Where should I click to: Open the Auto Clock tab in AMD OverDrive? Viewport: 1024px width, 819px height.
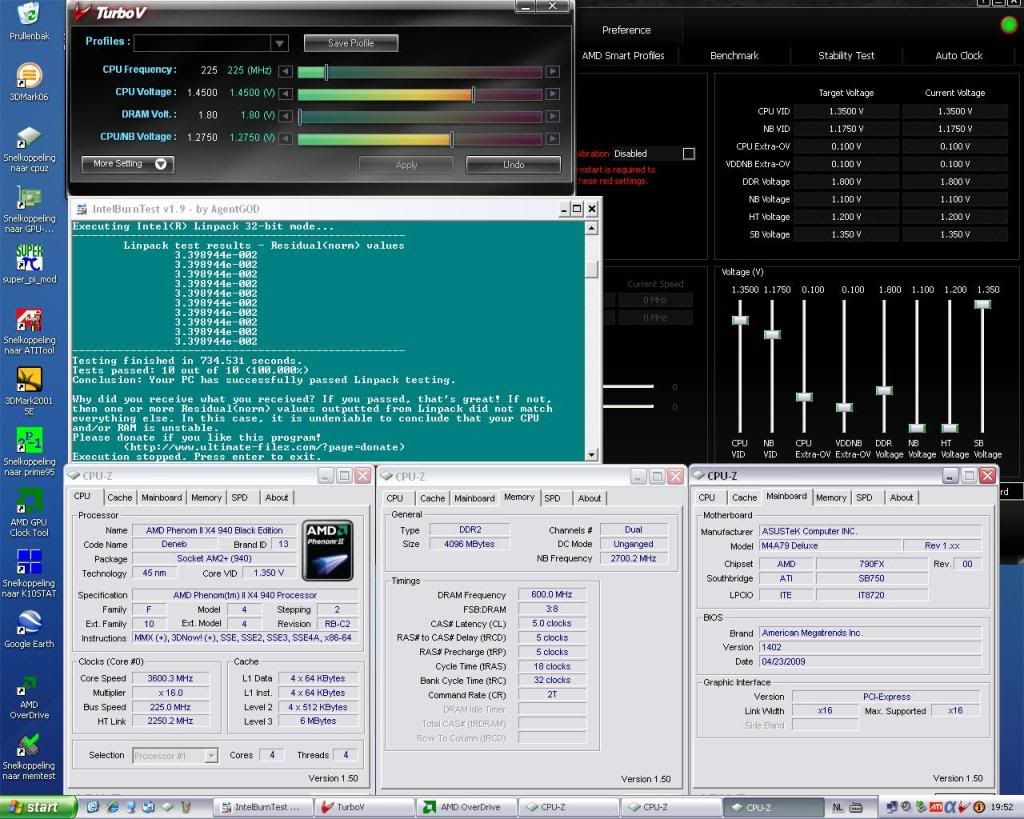tap(959, 56)
